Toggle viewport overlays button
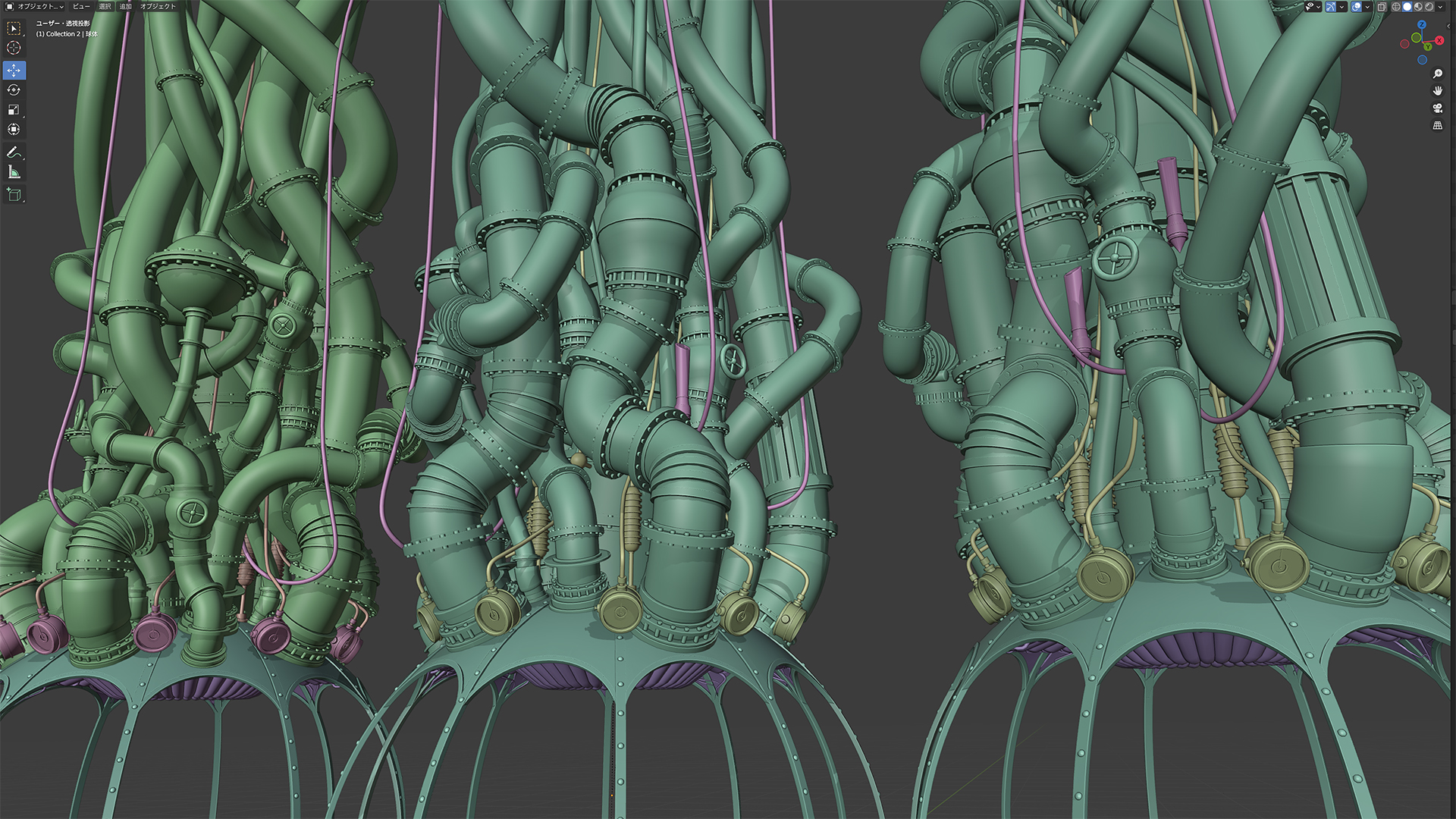The width and height of the screenshot is (1456, 819). 1356,7
